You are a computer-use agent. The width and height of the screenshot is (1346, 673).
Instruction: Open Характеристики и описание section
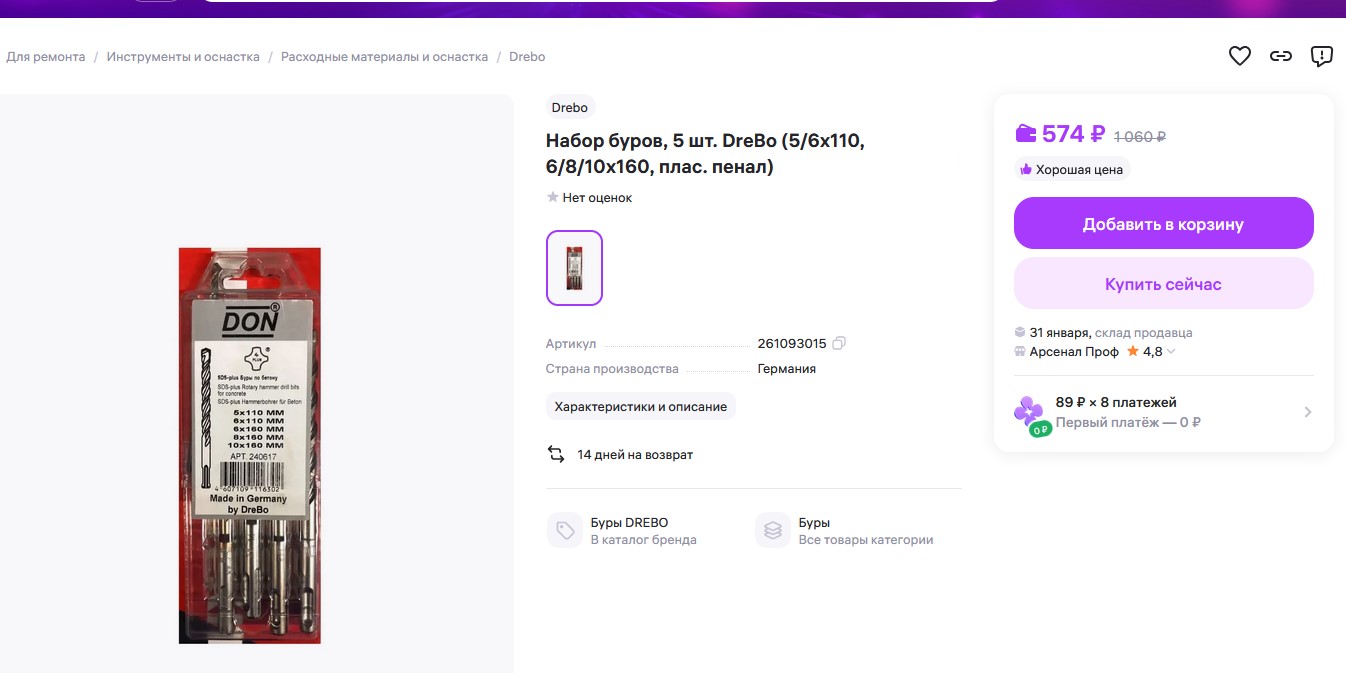[640, 407]
